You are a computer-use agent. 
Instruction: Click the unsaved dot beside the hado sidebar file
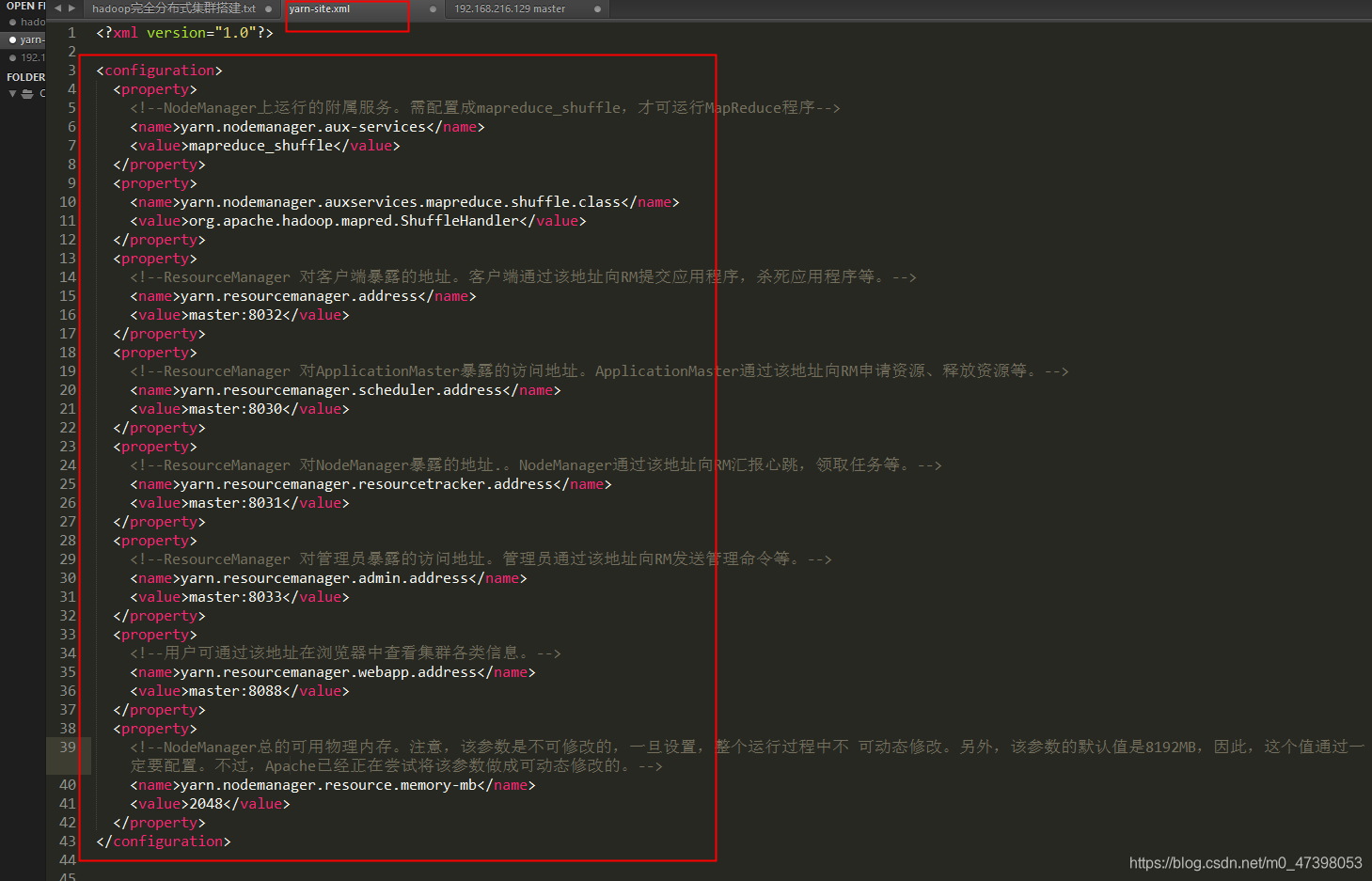click(x=12, y=22)
